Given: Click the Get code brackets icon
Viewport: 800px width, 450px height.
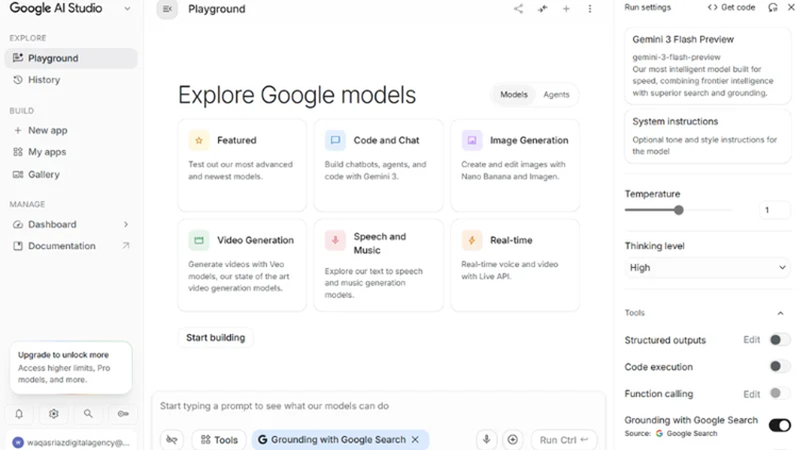Looking at the screenshot, I should tap(712, 7).
